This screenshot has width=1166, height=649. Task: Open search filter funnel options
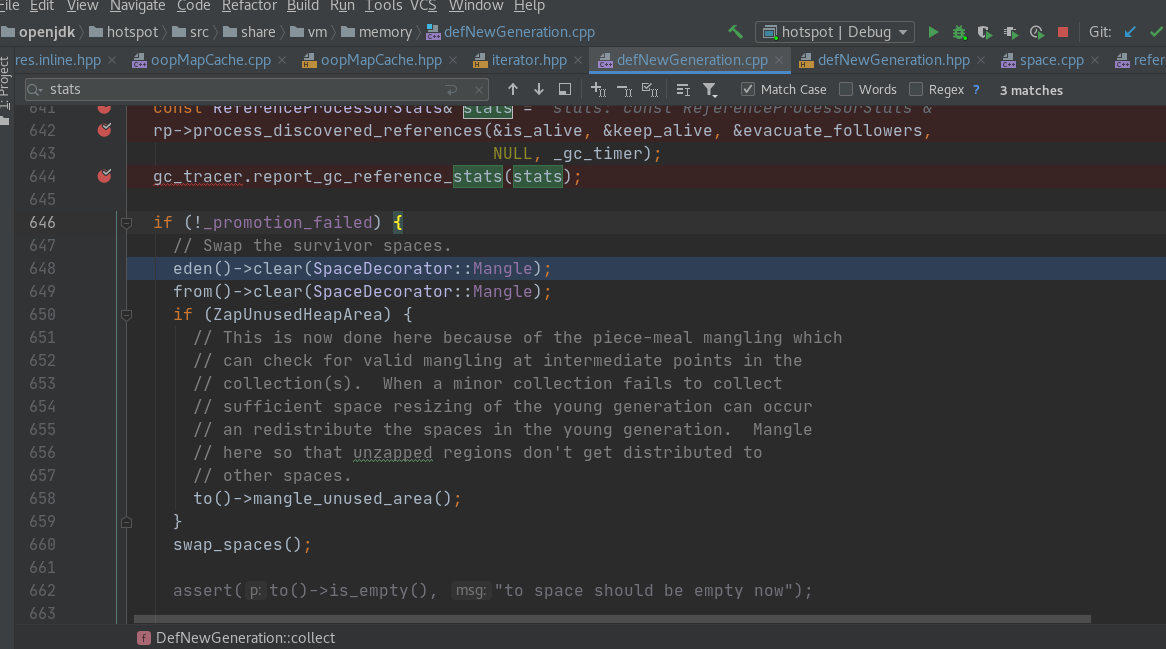pyautogui.click(x=710, y=90)
